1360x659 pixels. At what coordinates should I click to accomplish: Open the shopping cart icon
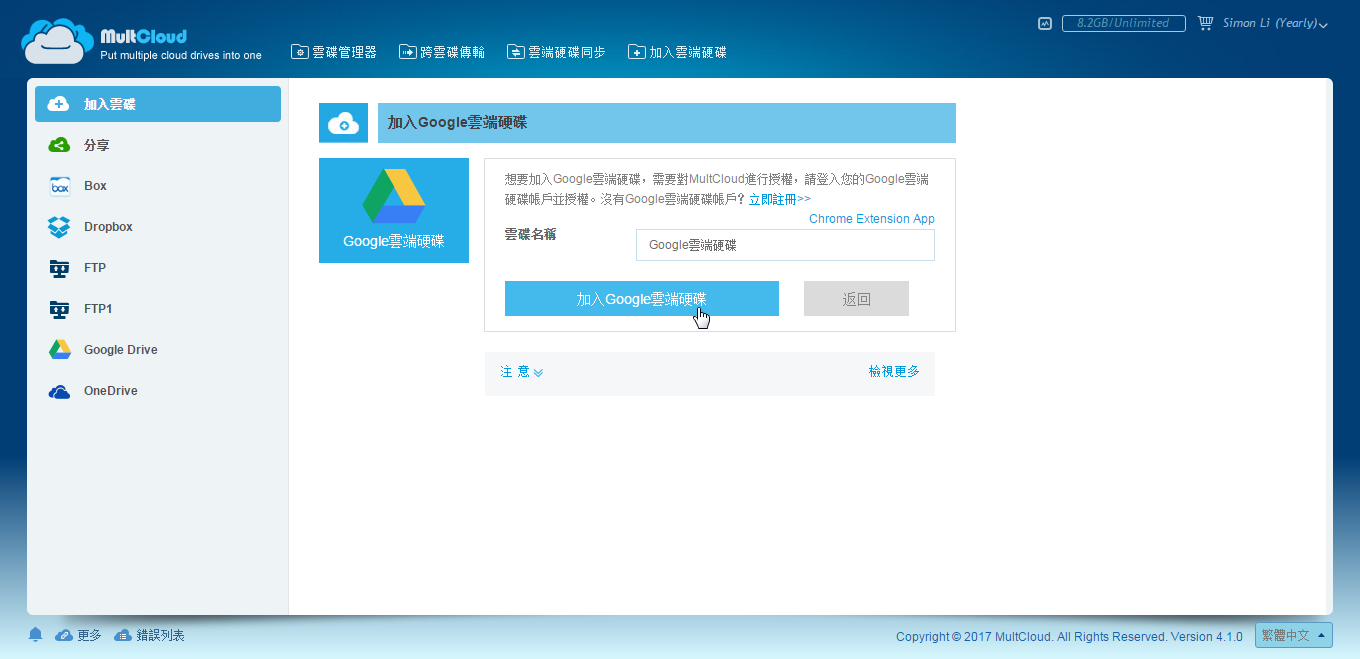1205,23
